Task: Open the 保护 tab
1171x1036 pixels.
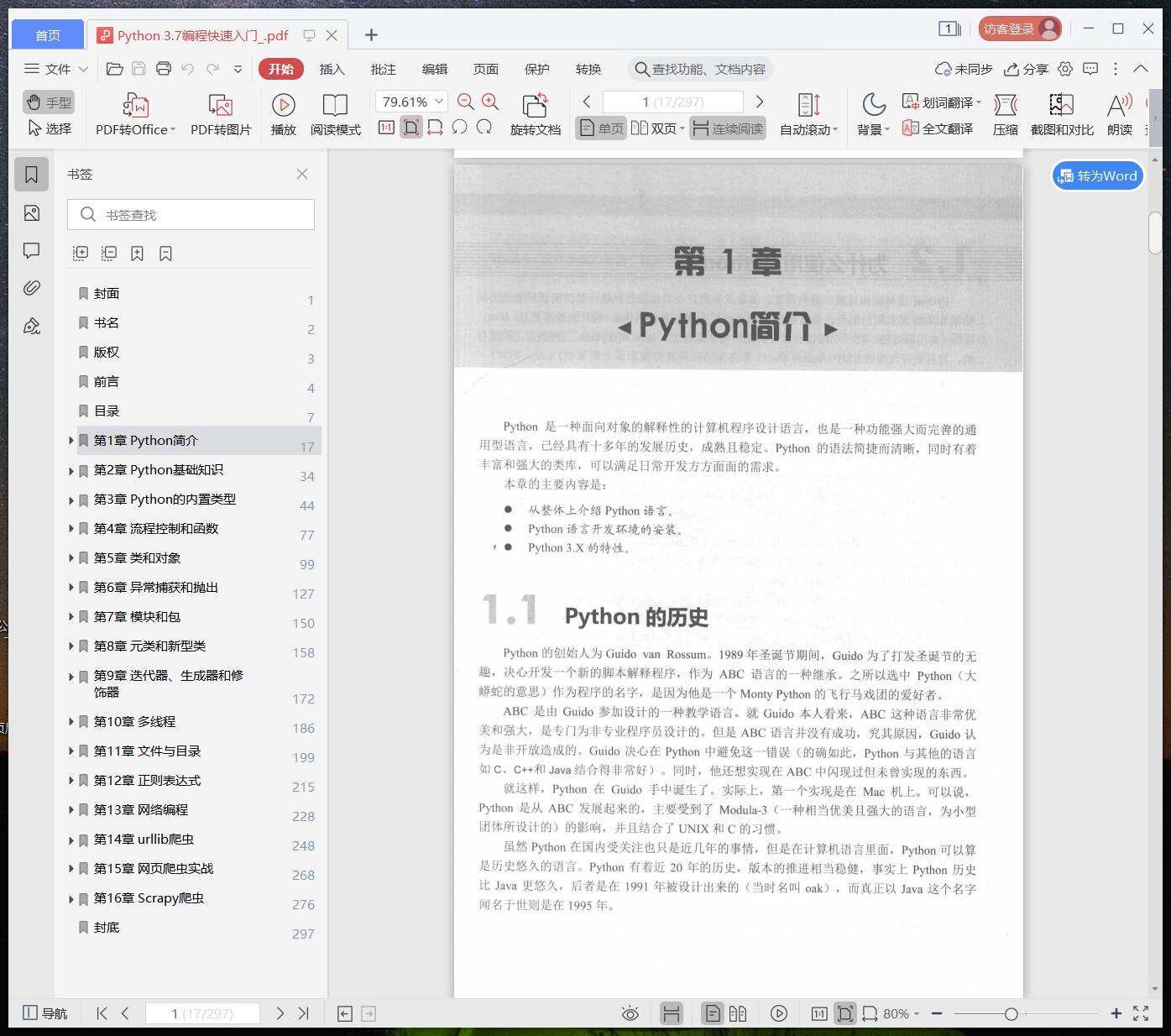Action: 537,69
